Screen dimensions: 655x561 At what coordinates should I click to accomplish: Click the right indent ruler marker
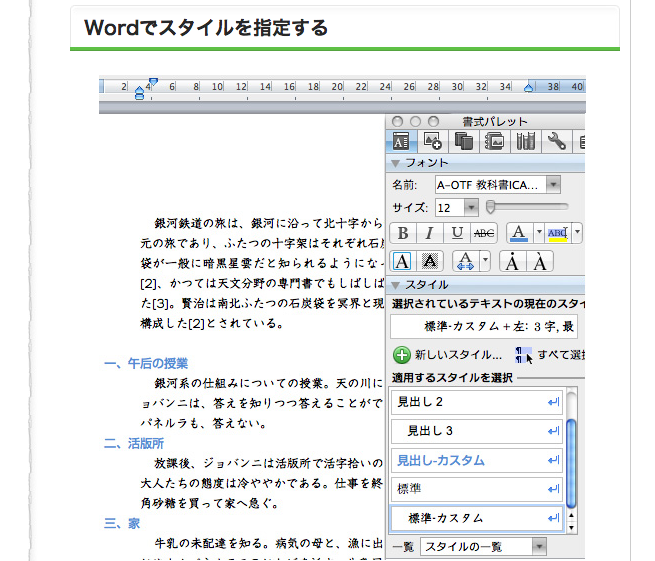click(x=528, y=88)
